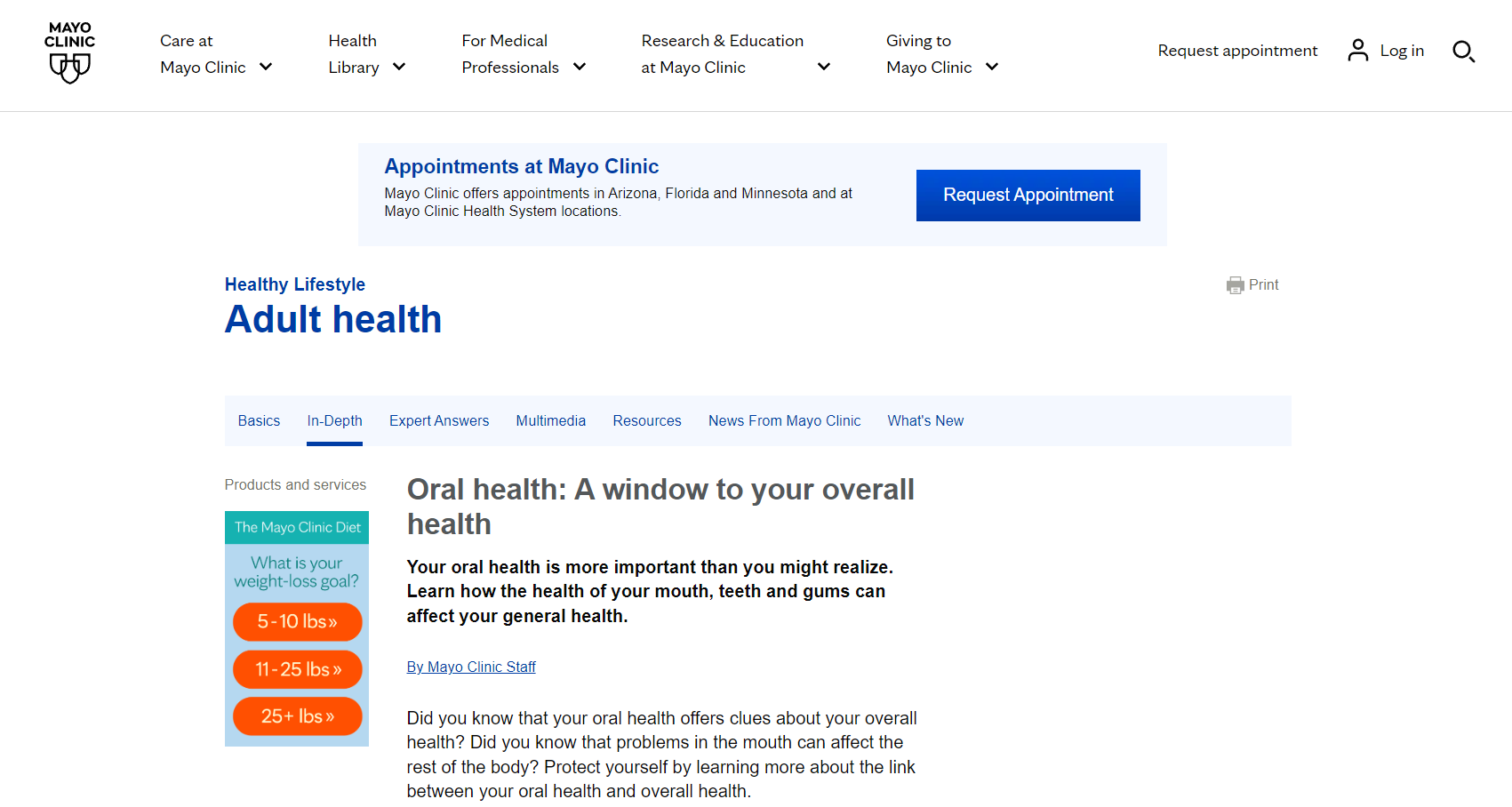Screen dimensions: 1512x807
Task: Choose the 25+ lbs goal button
Action: click(298, 716)
